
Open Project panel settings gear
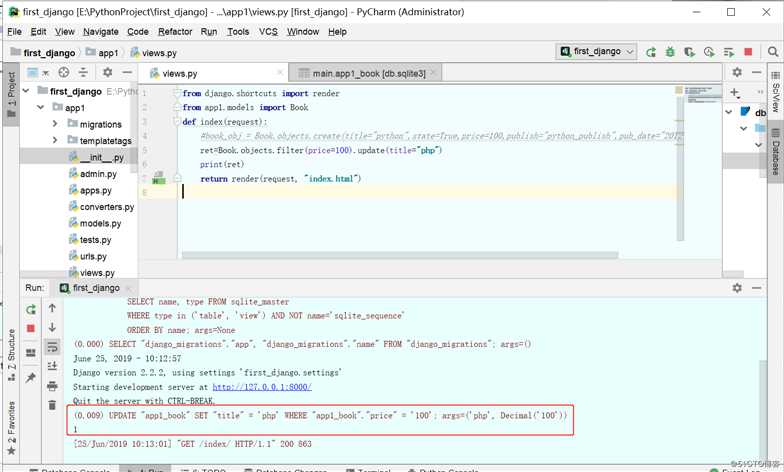pos(107,72)
